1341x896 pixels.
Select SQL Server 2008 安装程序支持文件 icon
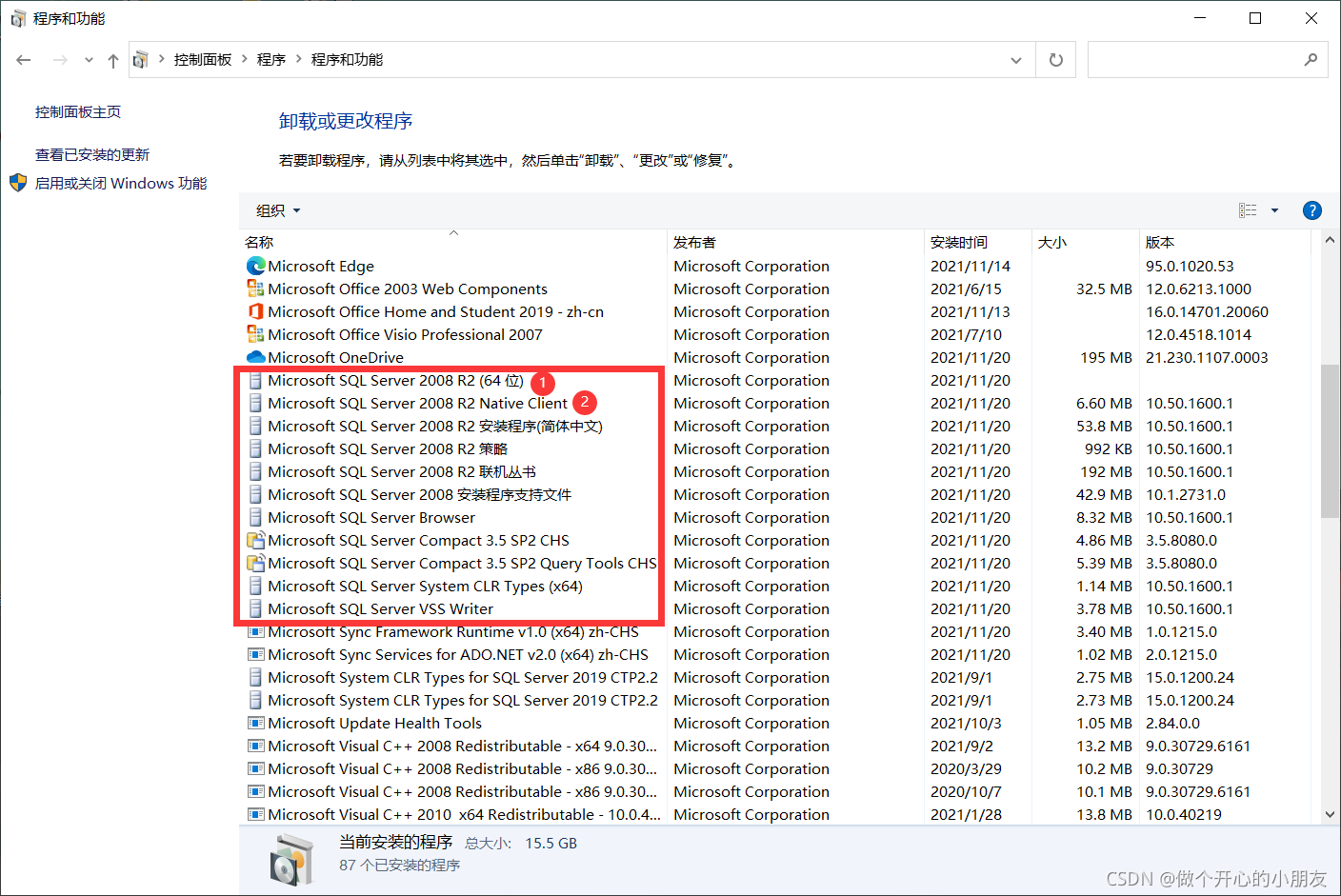[x=255, y=494]
